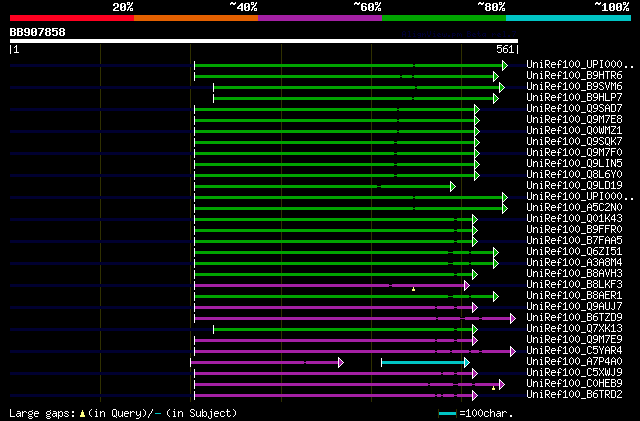This screenshot has width=640, height=421.
Task: Click the yellow query-gap marker under C0HEB9 alignment
Action: coord(493,388)
